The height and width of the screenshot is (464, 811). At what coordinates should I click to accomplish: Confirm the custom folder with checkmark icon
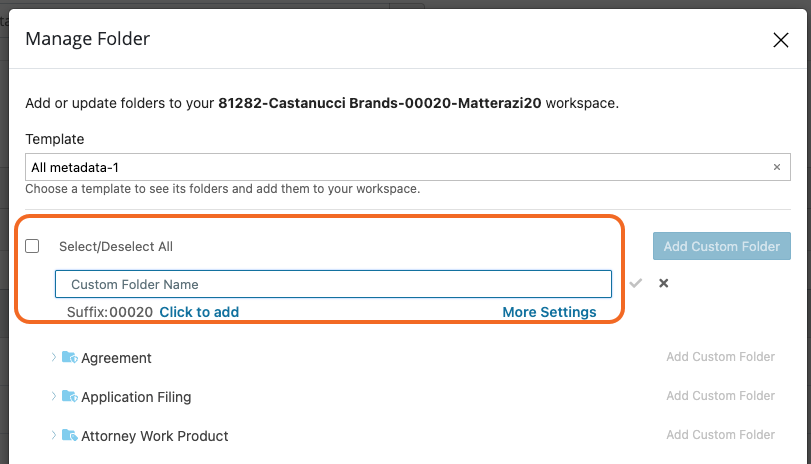pyautogui.click(x=636, y=283)
